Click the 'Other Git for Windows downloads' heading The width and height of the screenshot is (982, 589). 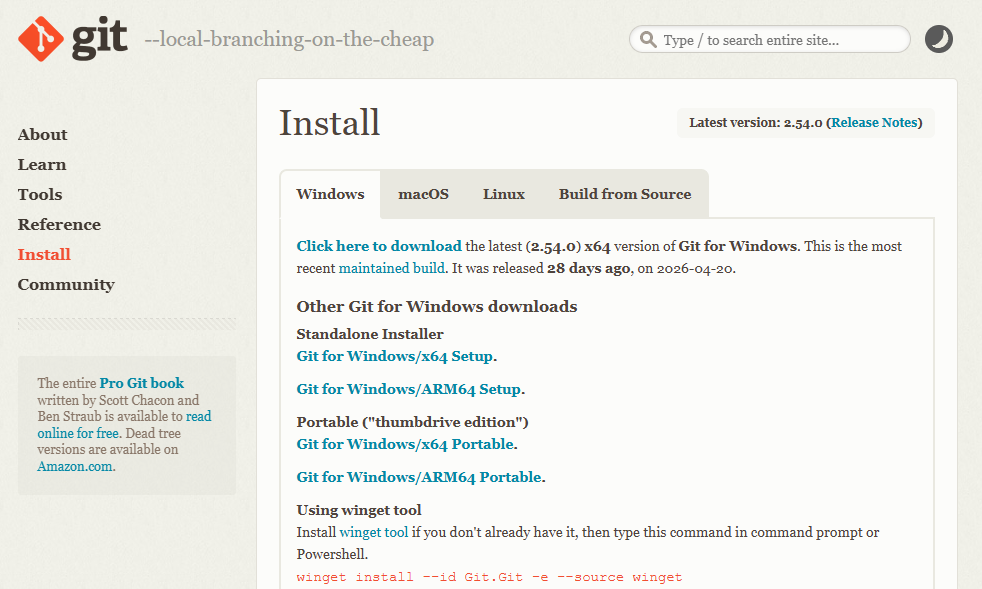tap(437, 306)
